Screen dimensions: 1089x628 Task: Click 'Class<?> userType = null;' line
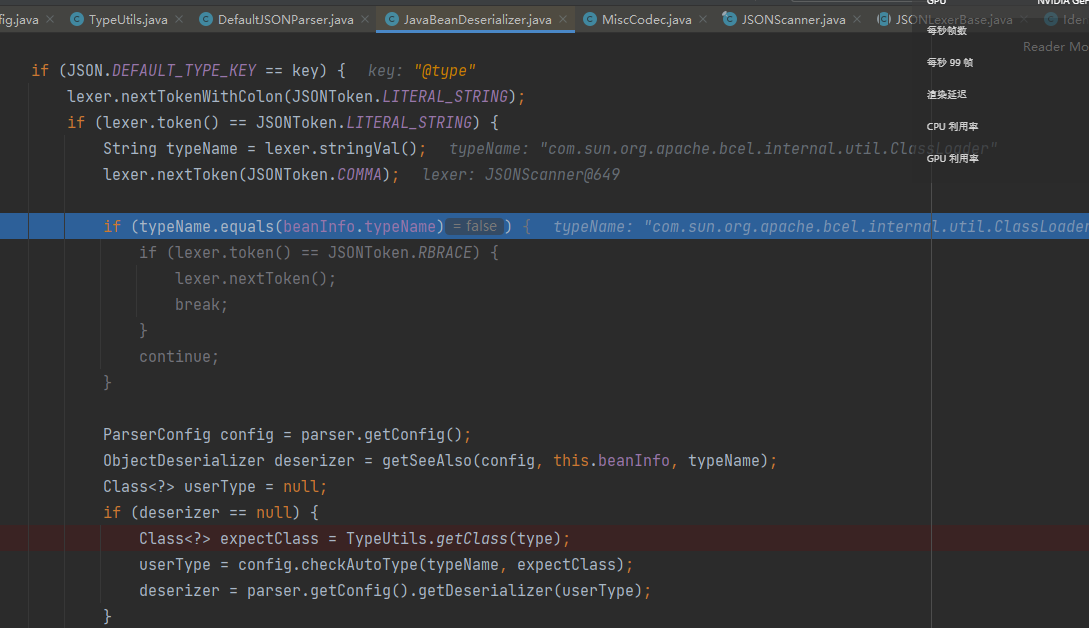tap(215, 487)
